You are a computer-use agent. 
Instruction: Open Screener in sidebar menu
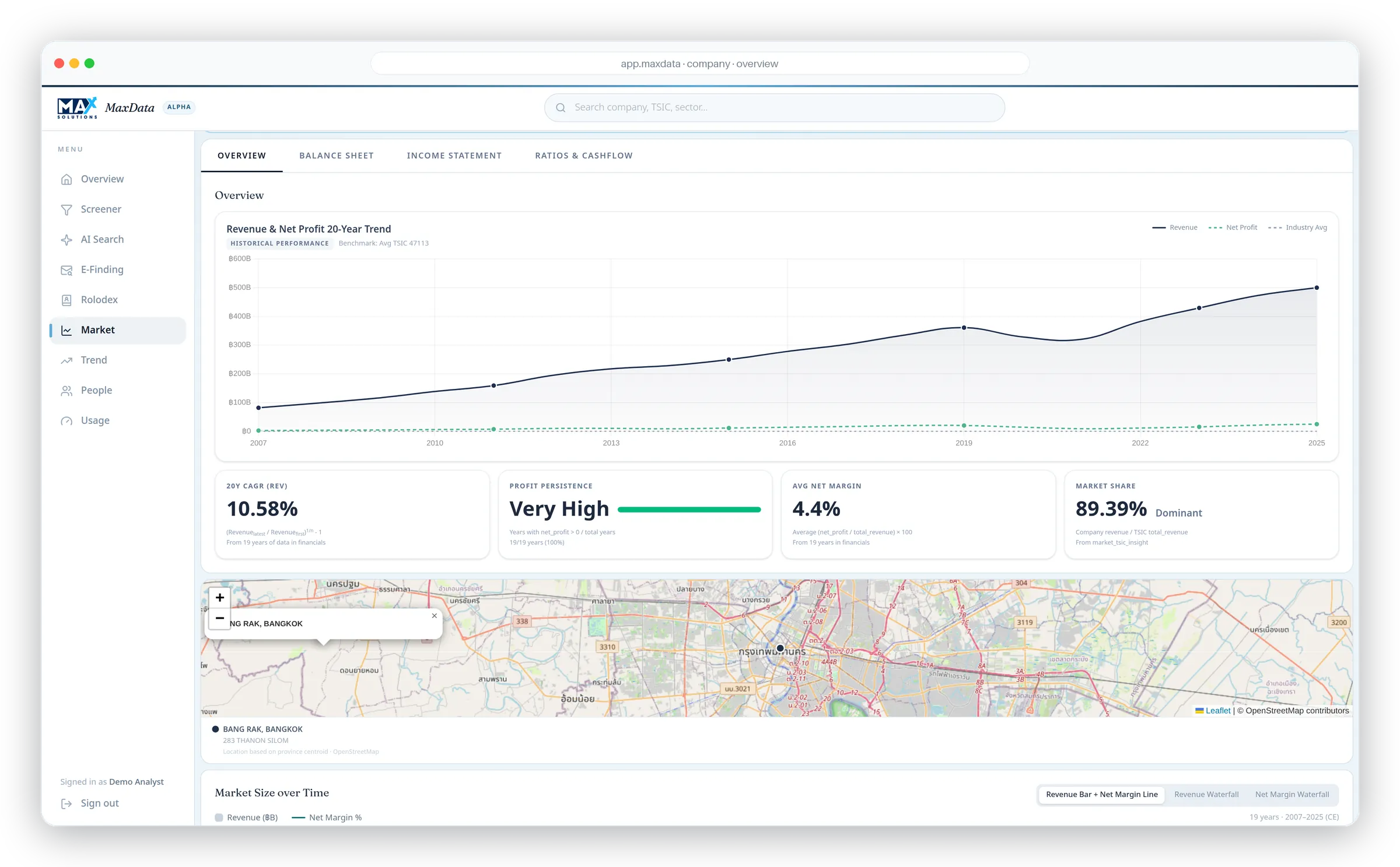tap(118, 209)
